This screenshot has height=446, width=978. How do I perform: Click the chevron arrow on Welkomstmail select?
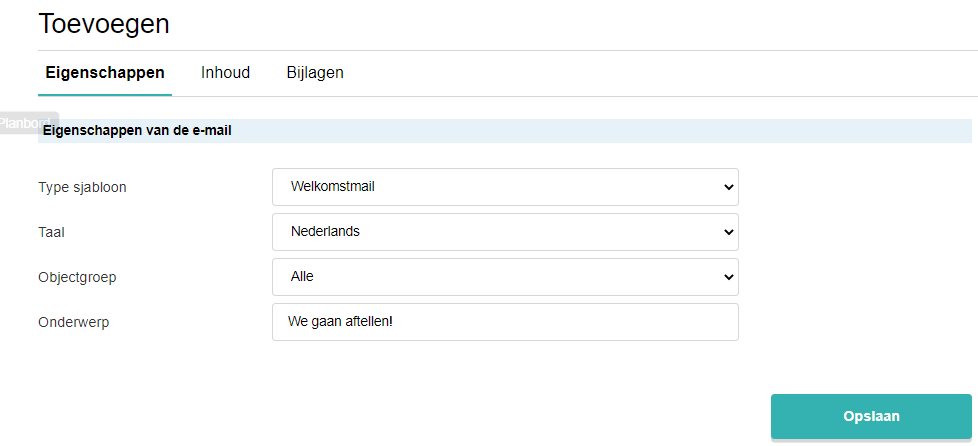[x=728, y=187]
